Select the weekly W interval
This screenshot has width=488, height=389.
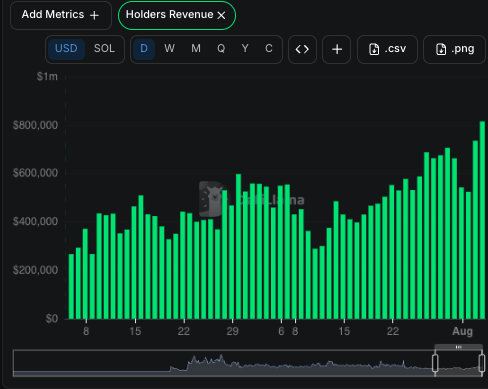tap(169, 49)
